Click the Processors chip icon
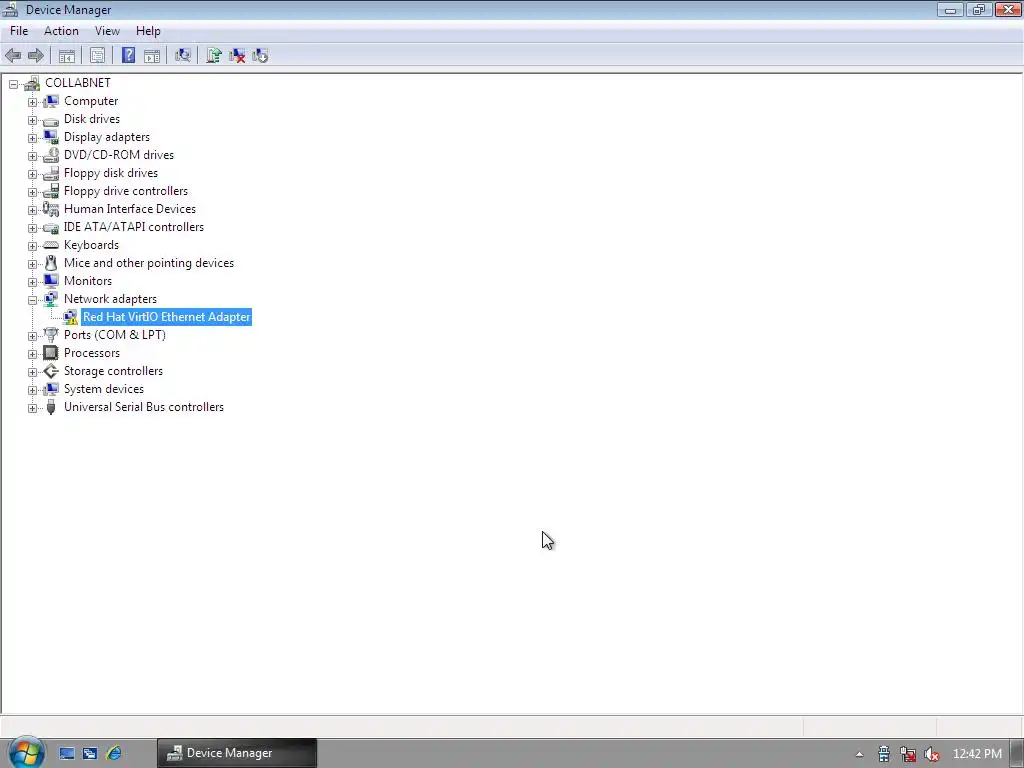Image resolution: width=1024 pixels, height=768 pixels. click(51, 353)
